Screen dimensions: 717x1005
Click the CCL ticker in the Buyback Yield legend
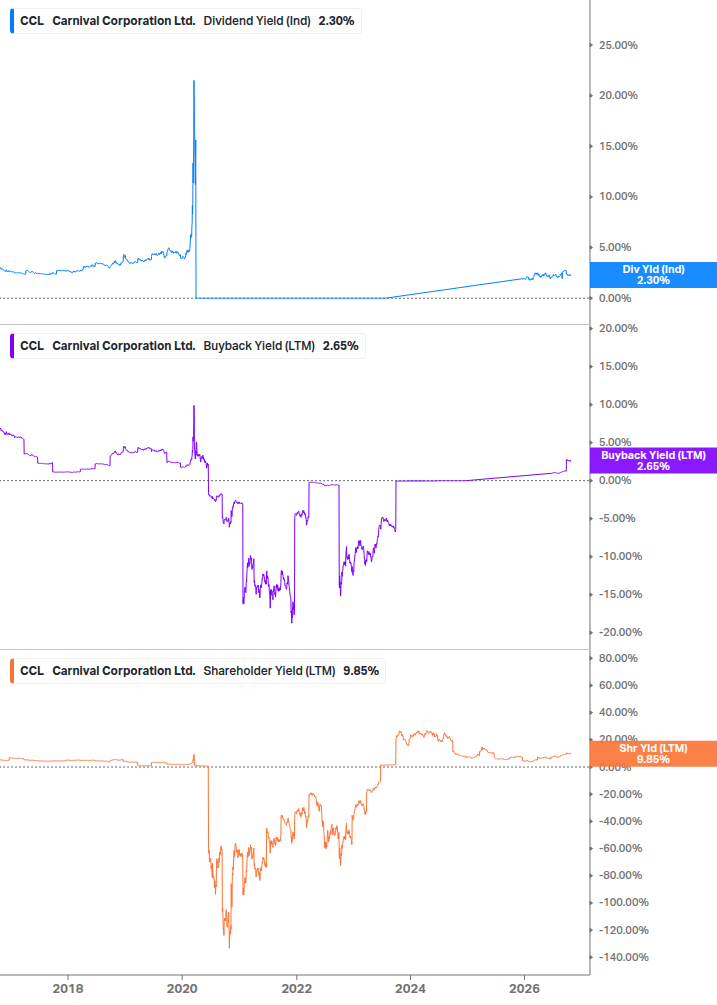point(32,346)
